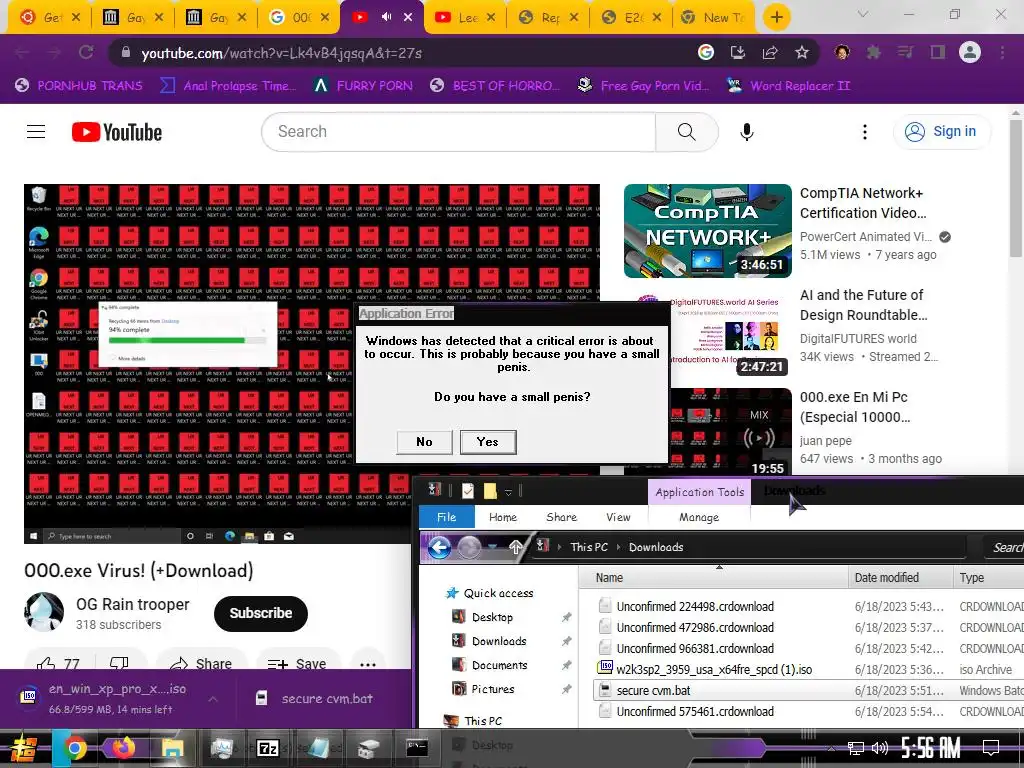Switch to the 'New Tab' browser tab
1024x768 pixels.
coord(713,18)
